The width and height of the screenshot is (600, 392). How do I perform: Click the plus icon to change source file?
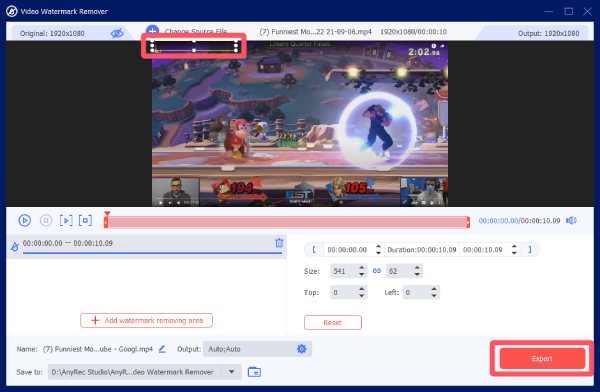click(x=152, y=30)
